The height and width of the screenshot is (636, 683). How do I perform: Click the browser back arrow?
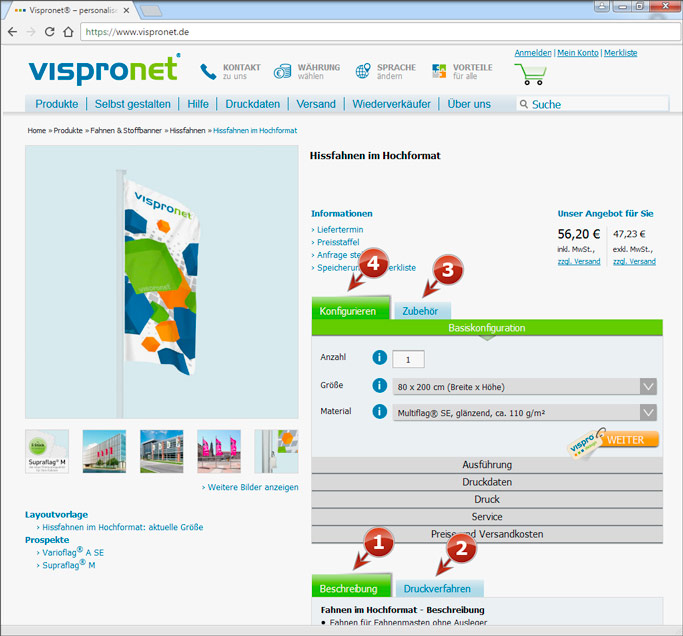click(13, 32)
